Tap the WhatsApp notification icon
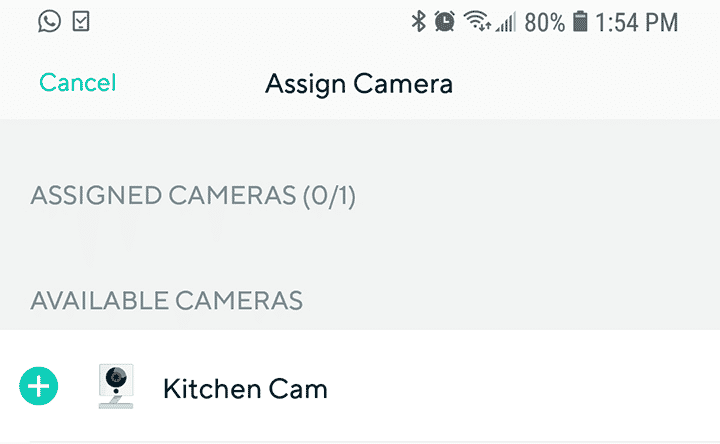The height and width of the screenshot is (444, 720). click(x=49, y=21)
